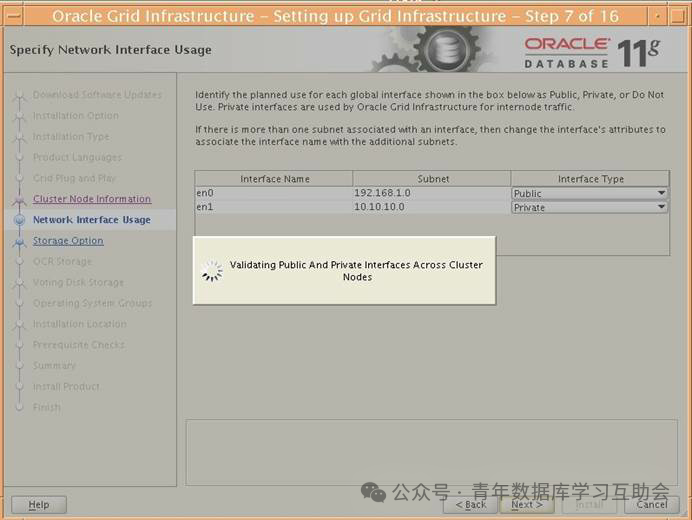Click the Voting Disk Storage step
Image resolution: width=692 pixels, height=520 pixels.
(x=78, y=283)
